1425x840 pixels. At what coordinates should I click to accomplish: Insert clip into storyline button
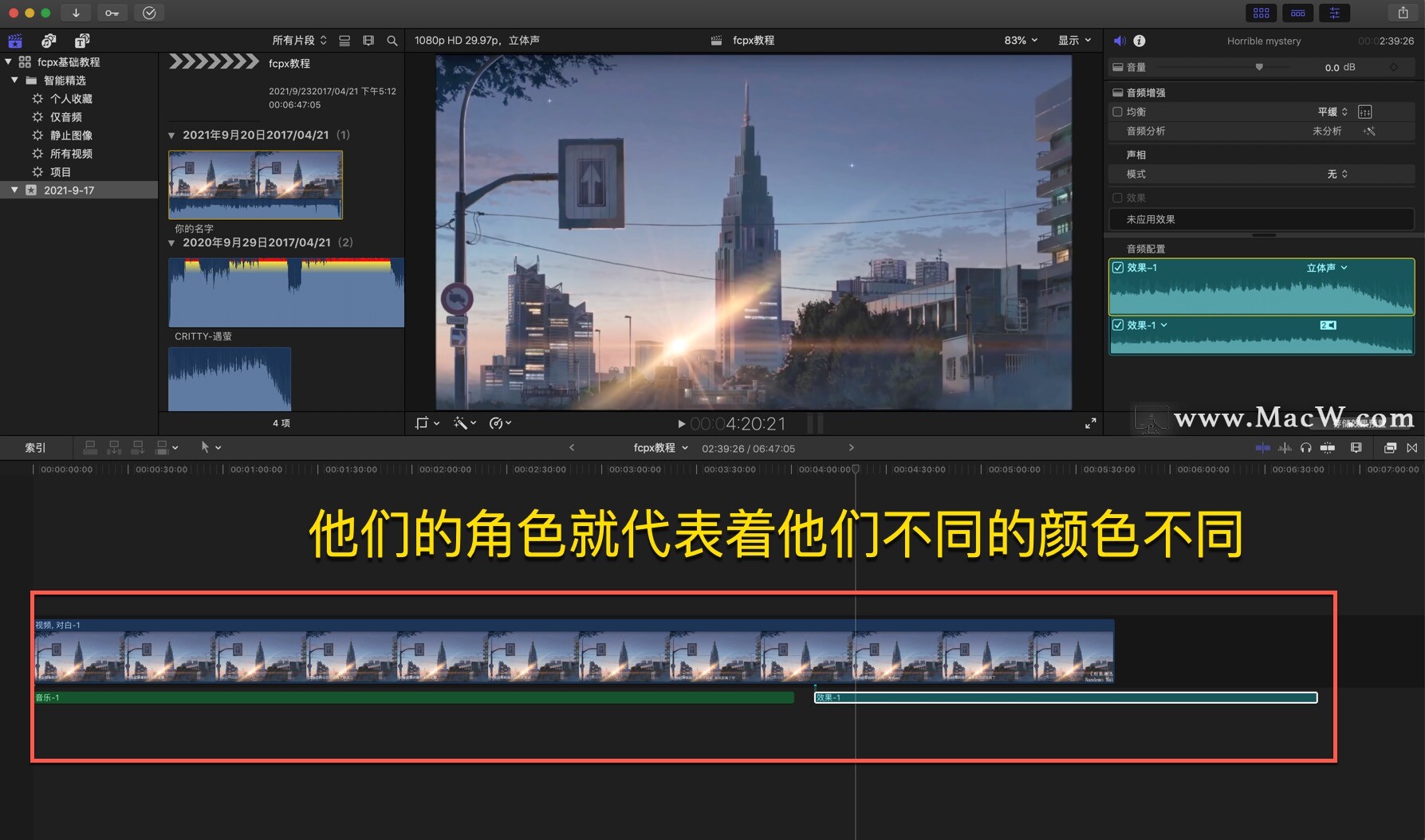[114, 448]
